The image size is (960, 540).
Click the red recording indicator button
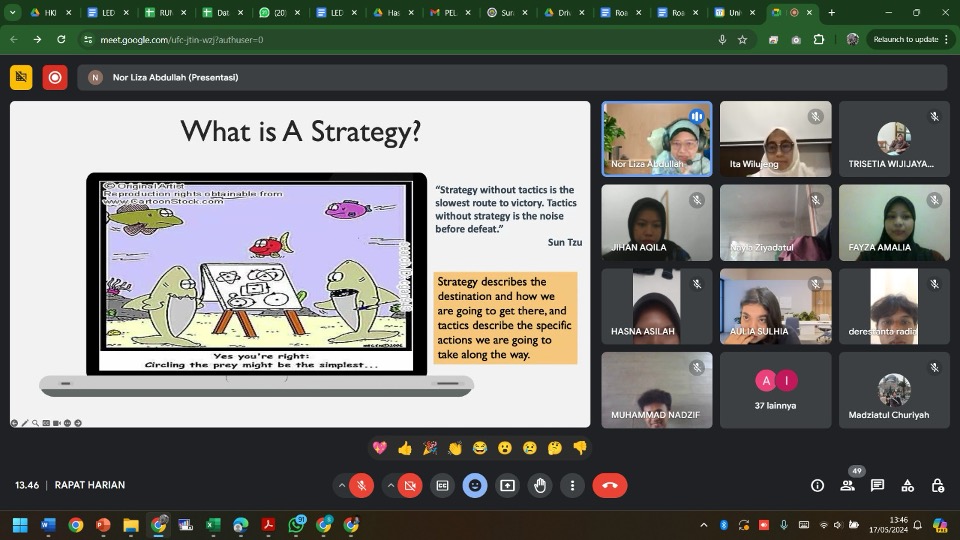(x=54, y=78)
